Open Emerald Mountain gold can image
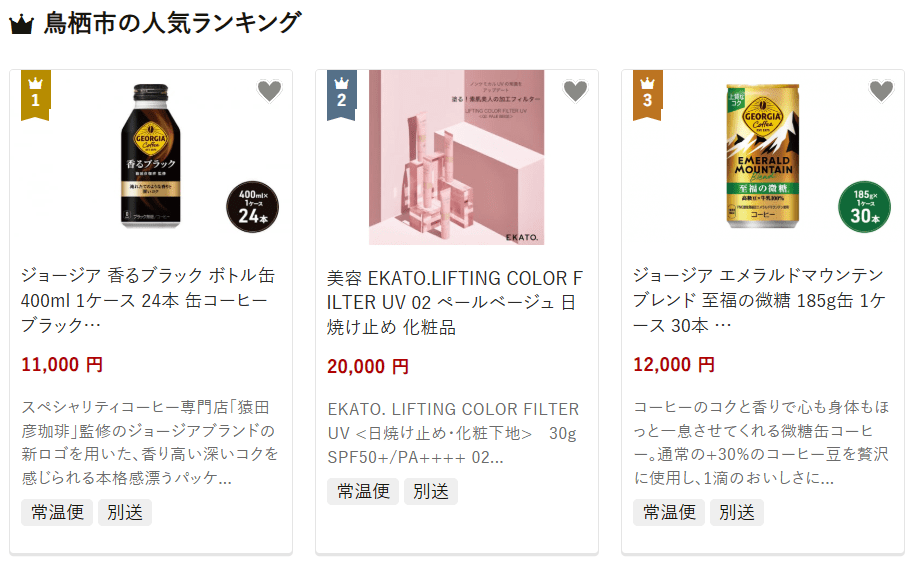The width and height of the screenshot is (918, 564). 763,156
